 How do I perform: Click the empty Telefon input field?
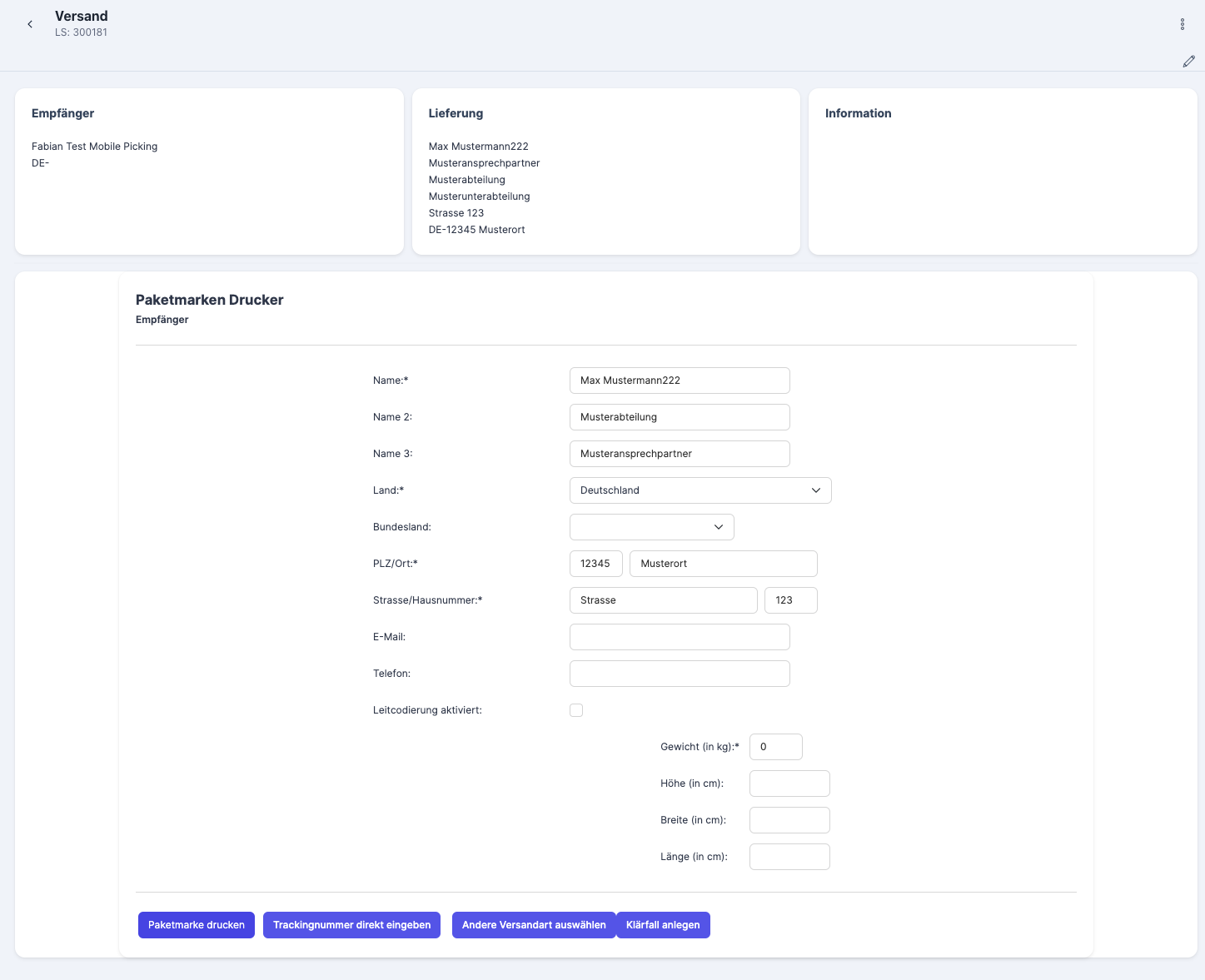click(x=679, y=674)
